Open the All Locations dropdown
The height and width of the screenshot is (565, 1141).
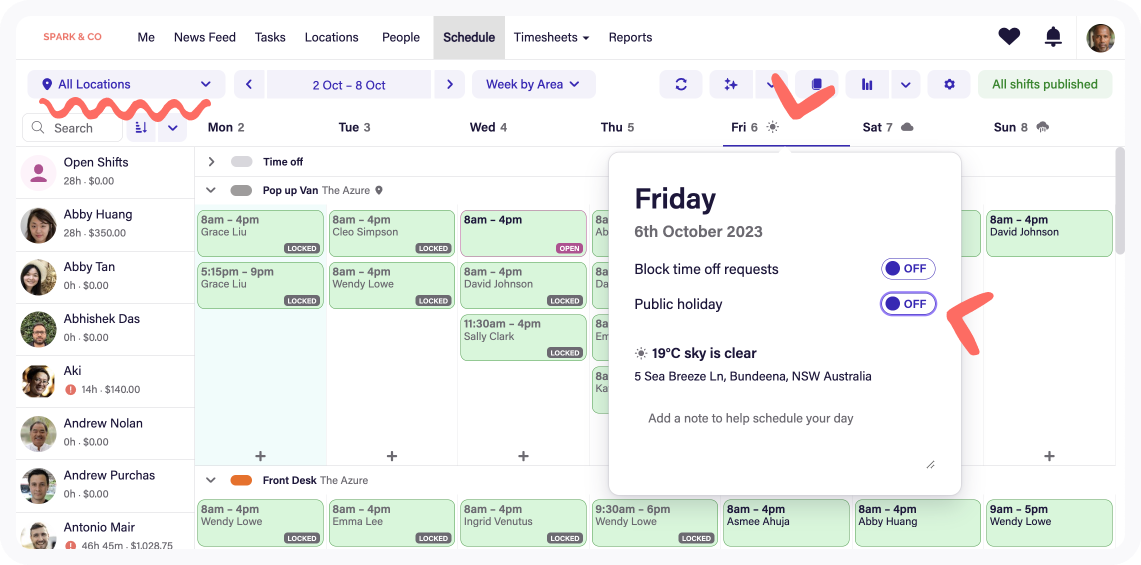[x=126, y=85]
